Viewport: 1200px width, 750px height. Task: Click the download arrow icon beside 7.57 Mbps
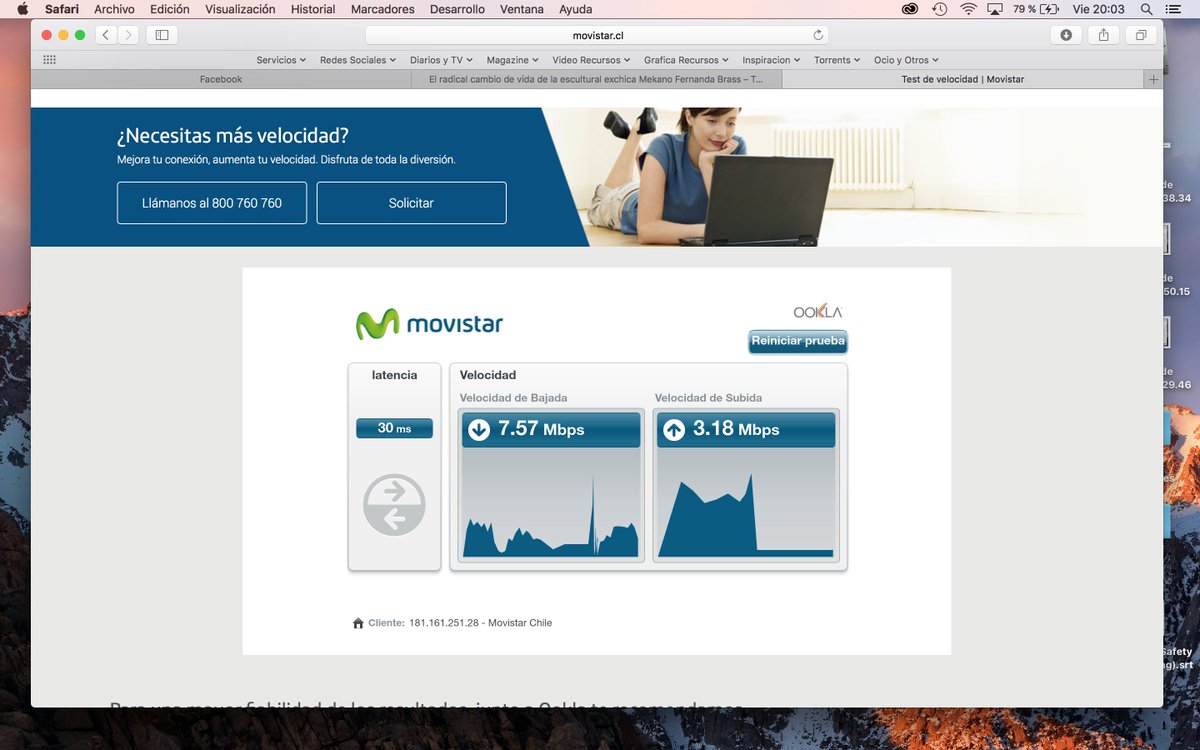pos(479,430)
